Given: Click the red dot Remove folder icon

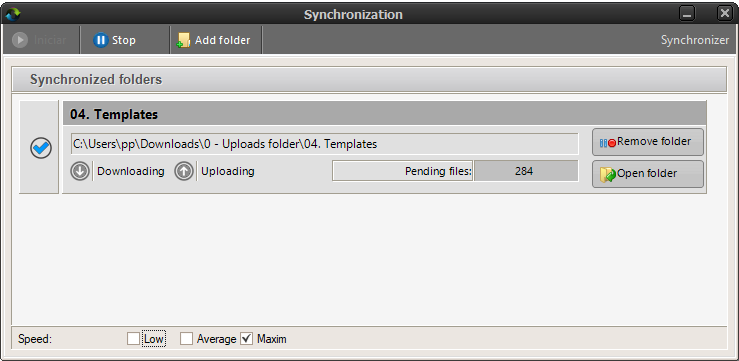Looking at the screenshot, I should pyautogui.click(x=608, y=142).
